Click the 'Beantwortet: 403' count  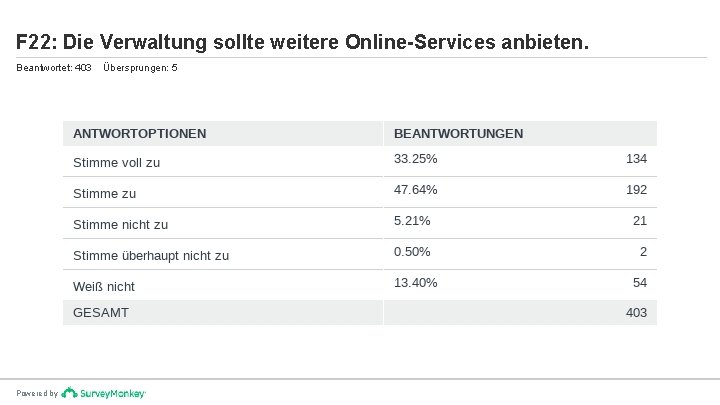coord(54,67)
